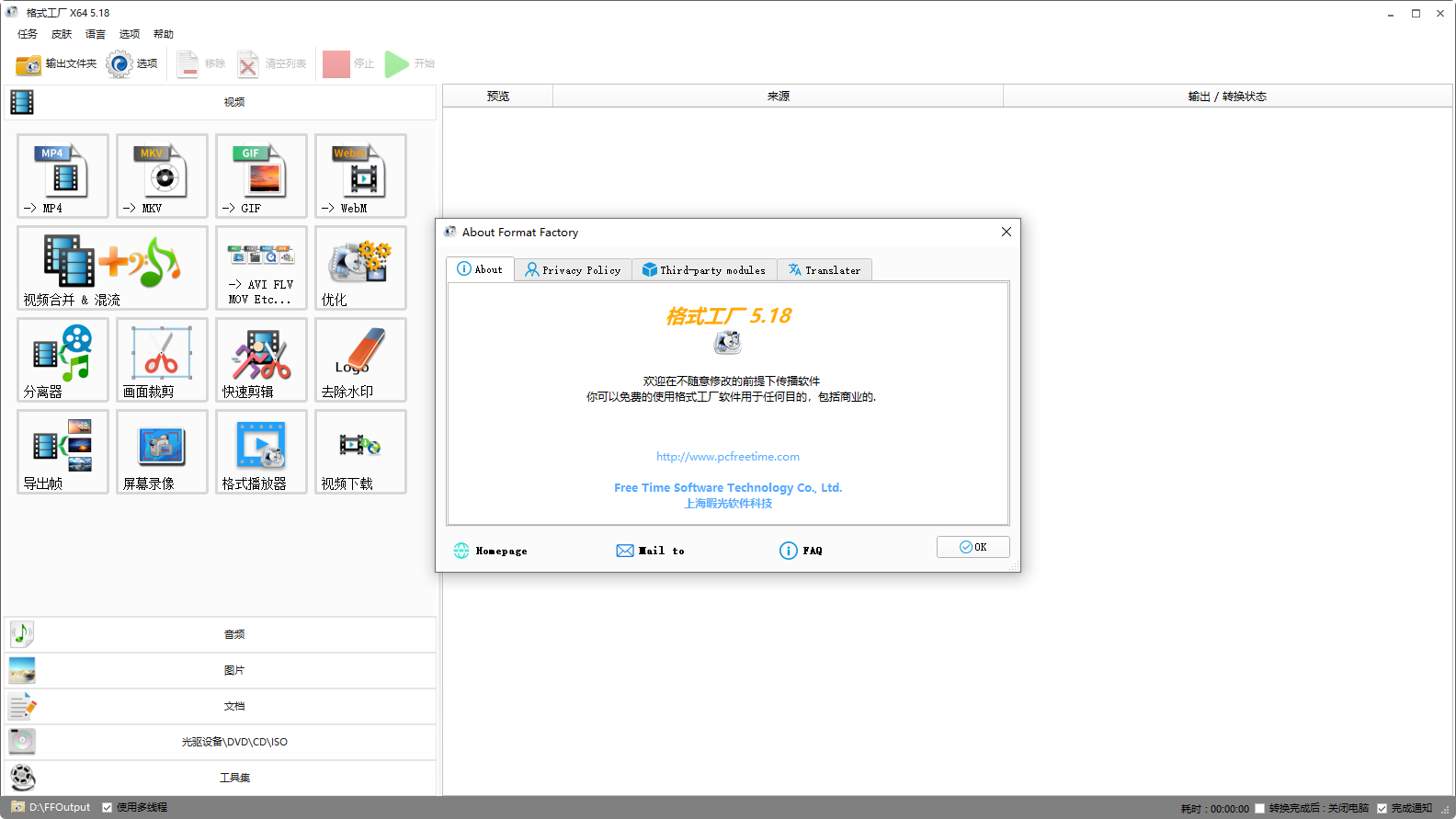Choose the MKV conversion tool
1456x819 pixels.
pos(162,176)
